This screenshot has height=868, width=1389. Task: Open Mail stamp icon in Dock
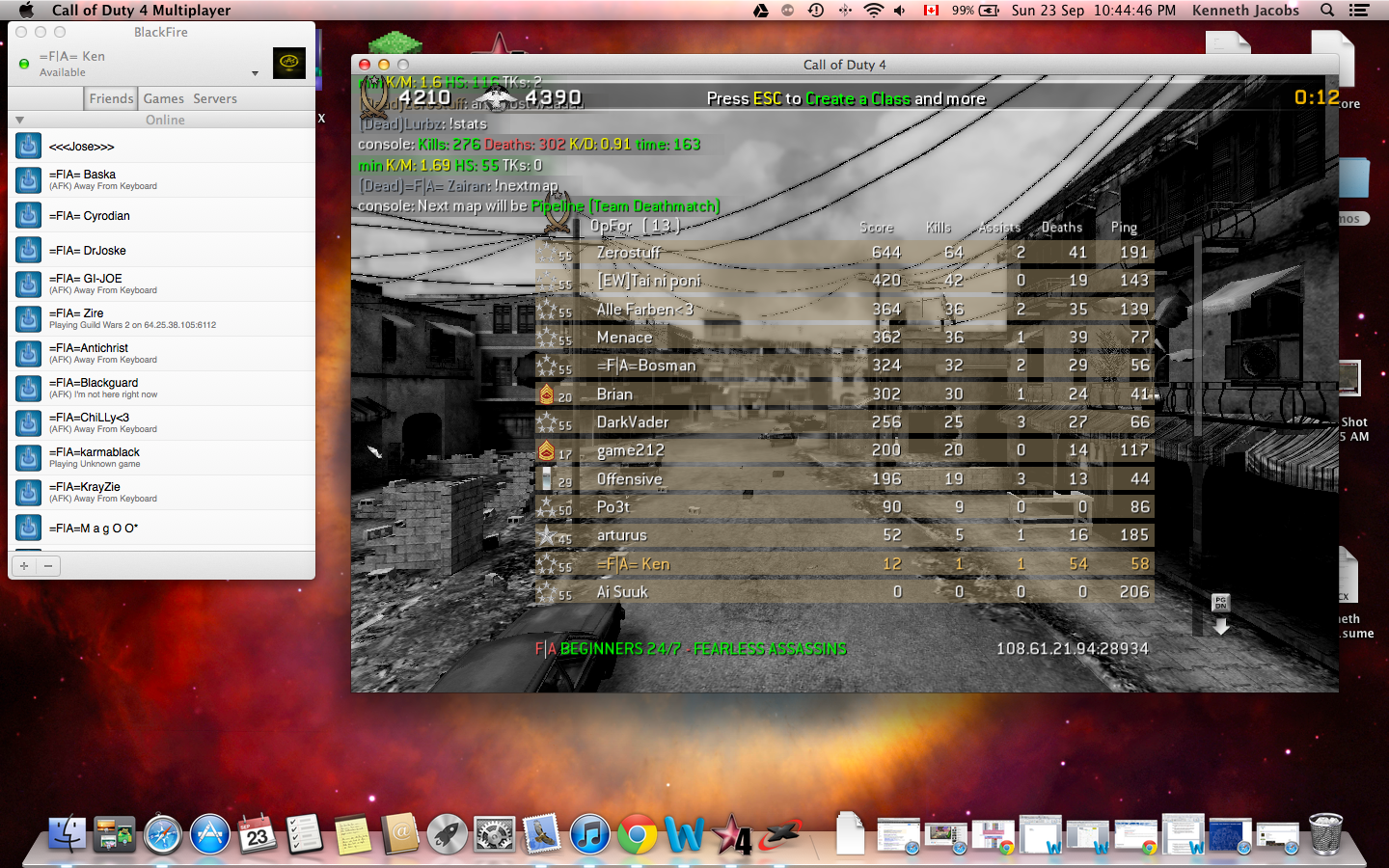[542, 834]
